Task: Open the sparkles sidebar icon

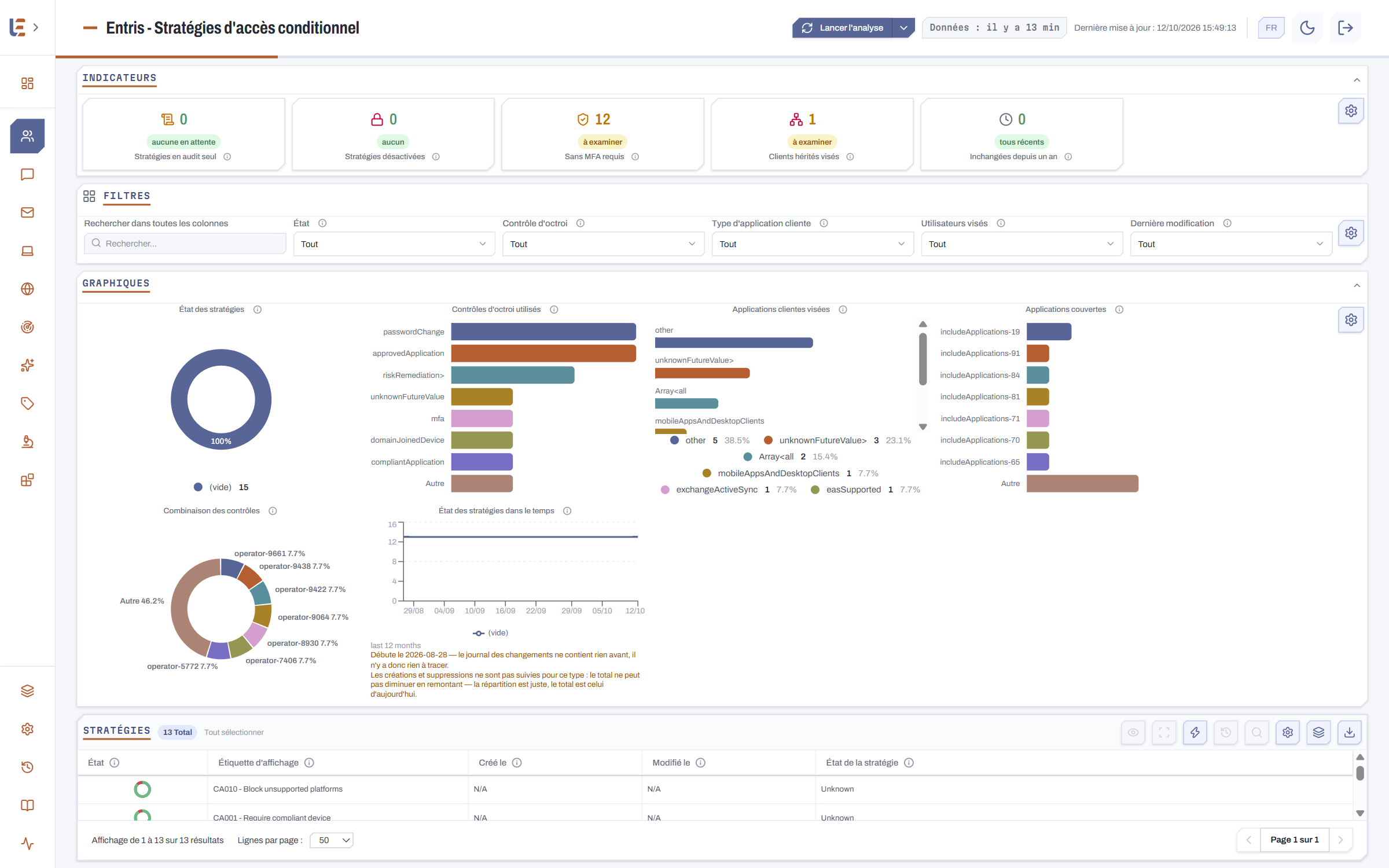Action: click(x=27, y=365)
